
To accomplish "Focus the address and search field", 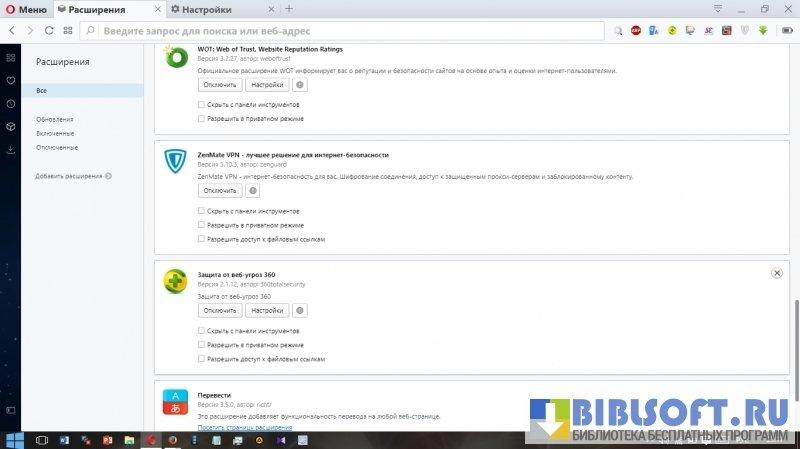I will pos(342,31).
